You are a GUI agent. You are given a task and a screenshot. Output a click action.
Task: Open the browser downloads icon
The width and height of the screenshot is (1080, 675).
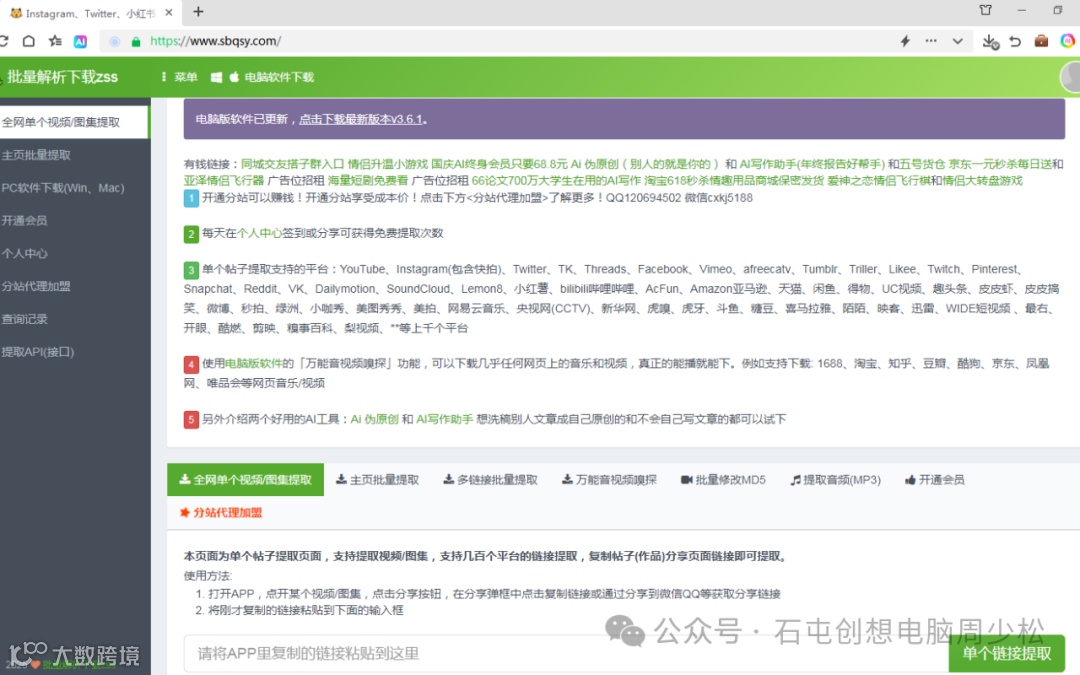point(990,41)
